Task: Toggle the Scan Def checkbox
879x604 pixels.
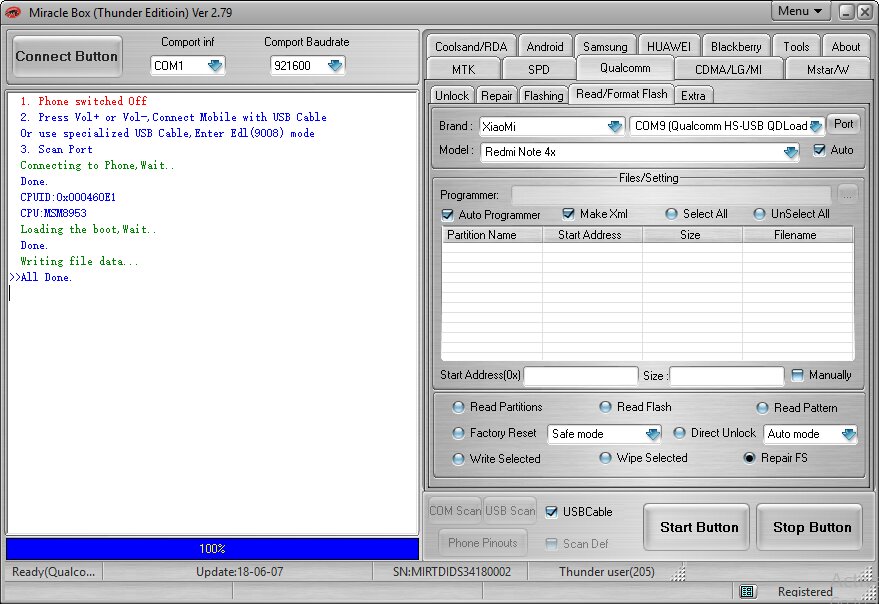Action: pos(552,543)
